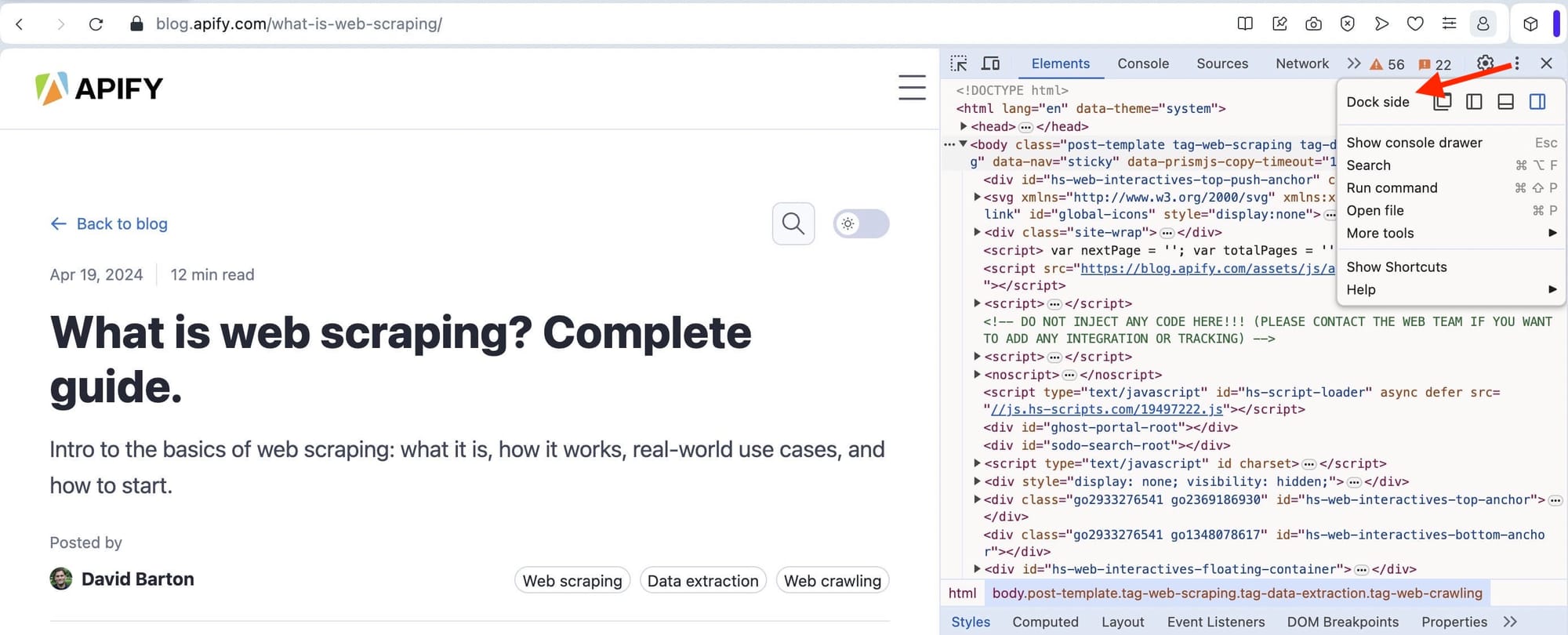Choose Run command menu item
The height and width of the screenshot is (635, 1568).
(1451, 188)
